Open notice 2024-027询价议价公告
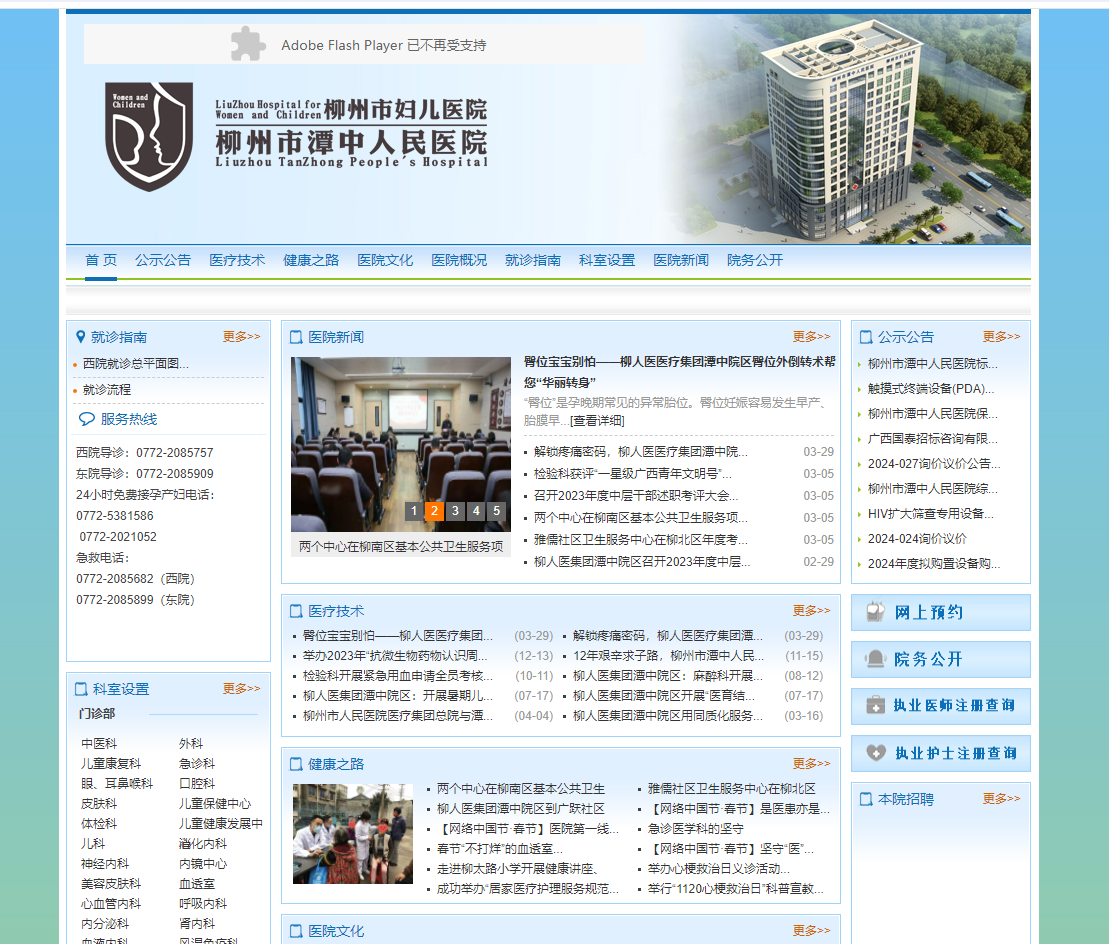 (934, 464)
